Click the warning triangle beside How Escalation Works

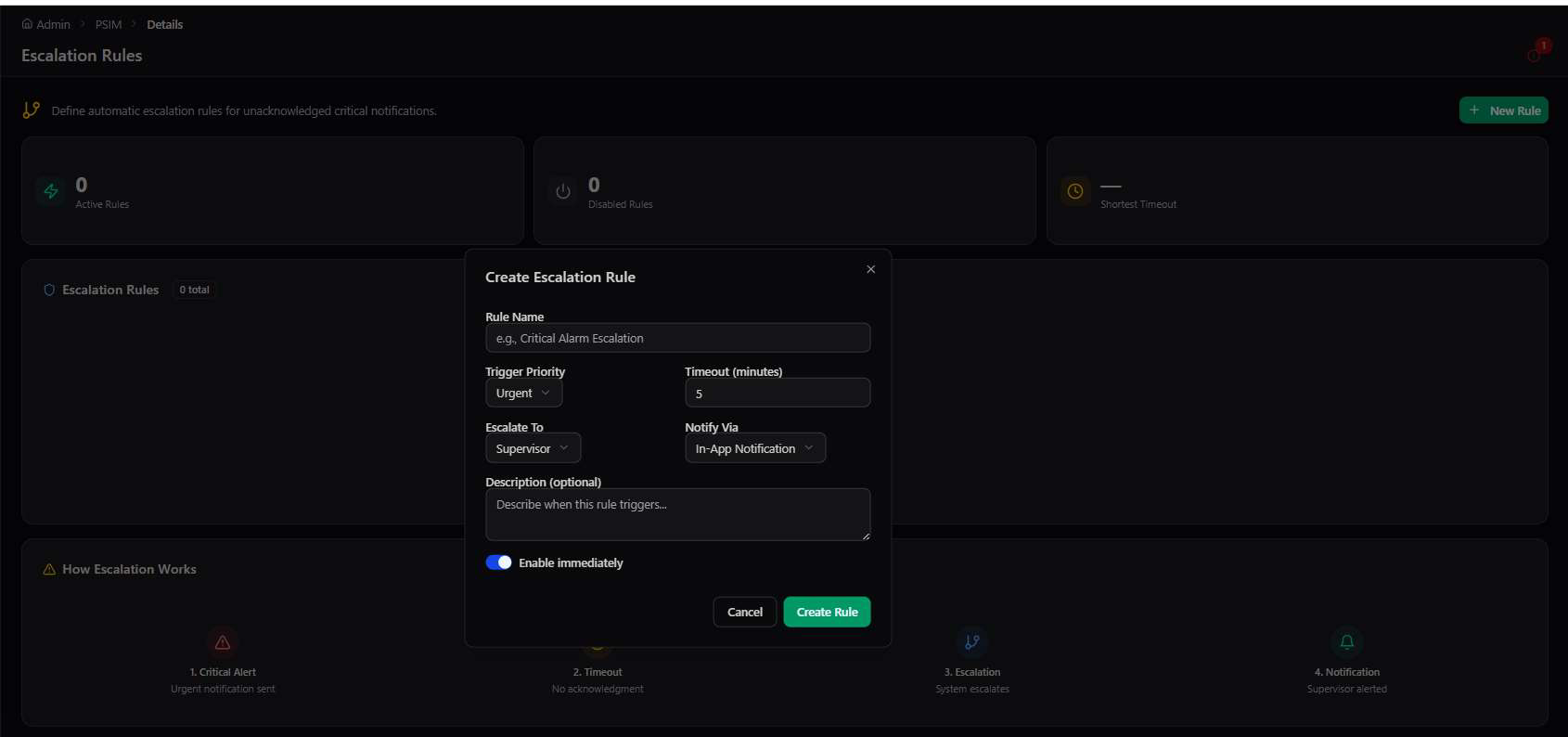point(49,569)
